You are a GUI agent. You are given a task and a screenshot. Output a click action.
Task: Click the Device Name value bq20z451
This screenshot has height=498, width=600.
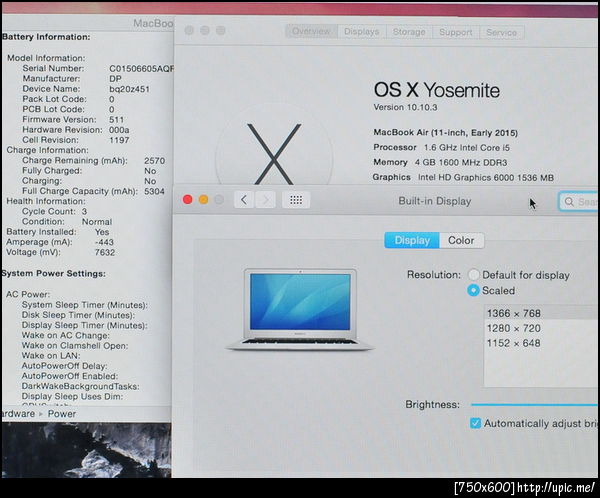129,89
